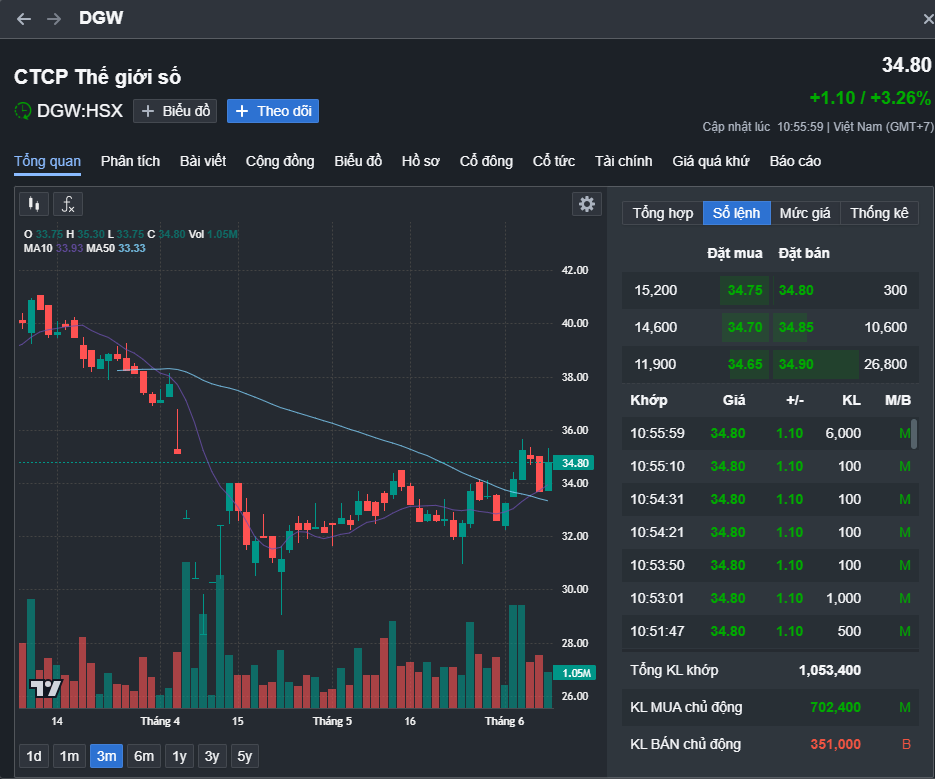Image resolution: width=935 pixels, height=779 pixels.
Task: Click the trades list scrollbar thumb
Action: [x=914, y=434]
